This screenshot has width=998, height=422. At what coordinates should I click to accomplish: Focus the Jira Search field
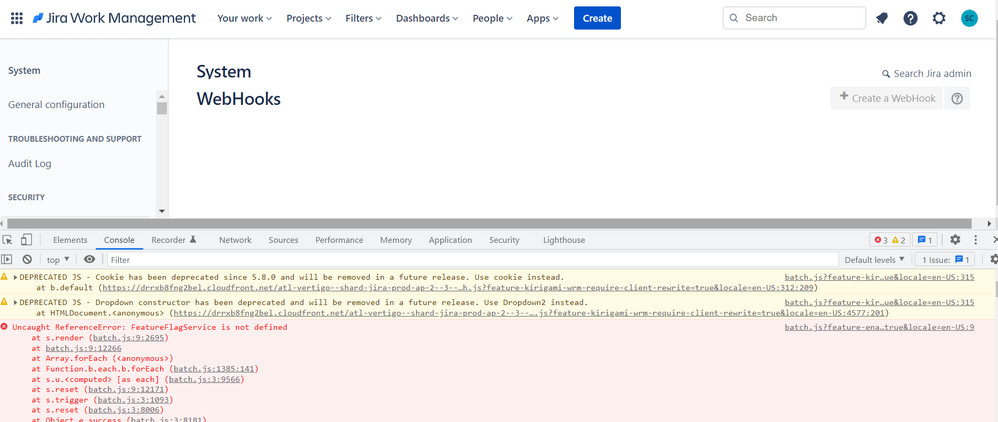coord(794,18)
